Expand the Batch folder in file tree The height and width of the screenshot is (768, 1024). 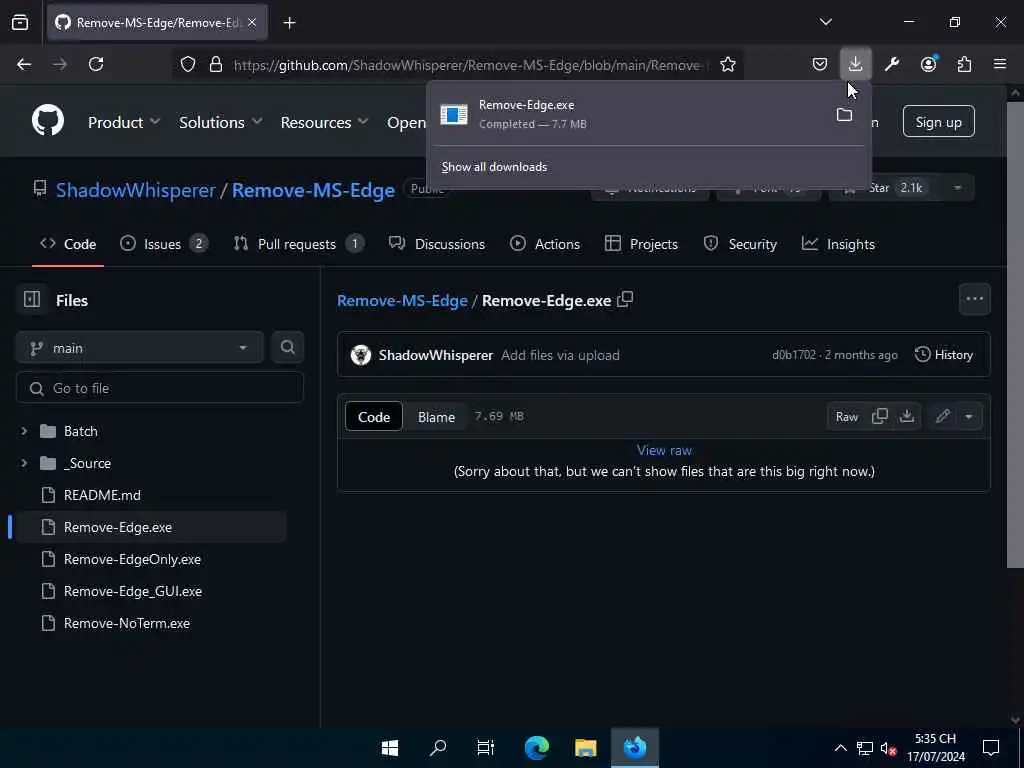point(24,431)
